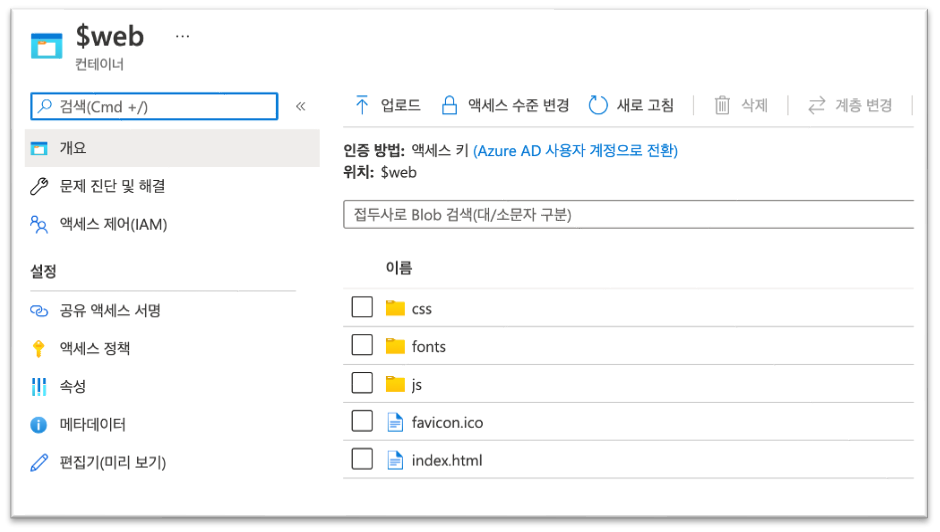Viewport: 940px width, 532px height.
Task: Click the key icon for 액세스 정책
Action: [39, 348]
